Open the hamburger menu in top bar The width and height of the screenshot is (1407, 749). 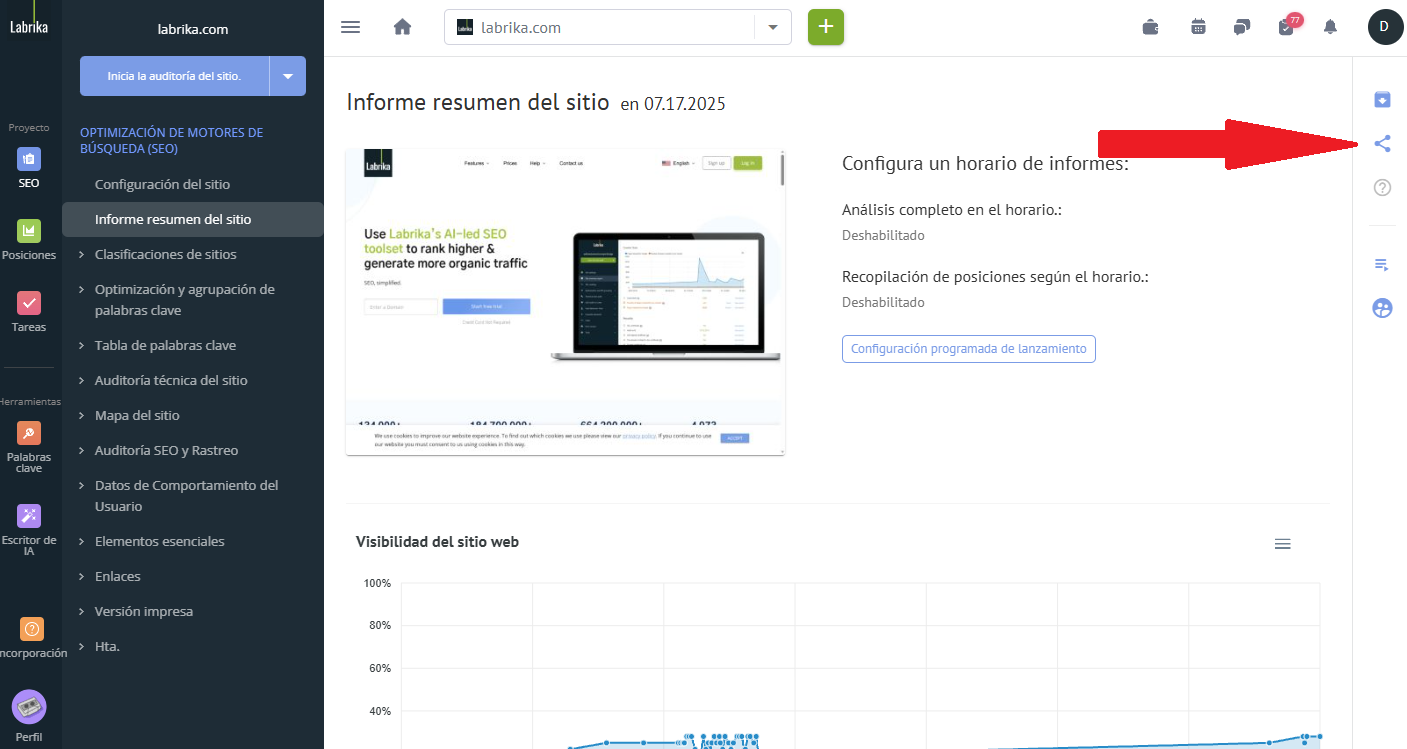pyautogui.click(x=350, y=27)
